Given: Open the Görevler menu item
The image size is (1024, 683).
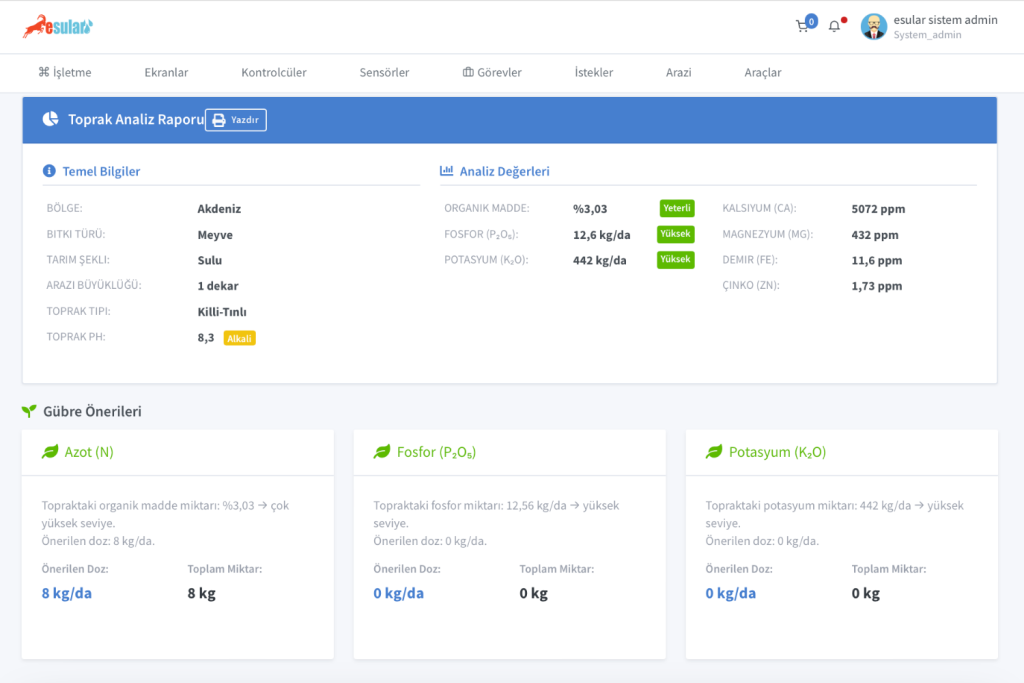Looking at the screenshot, I should (x=492, y=72).
